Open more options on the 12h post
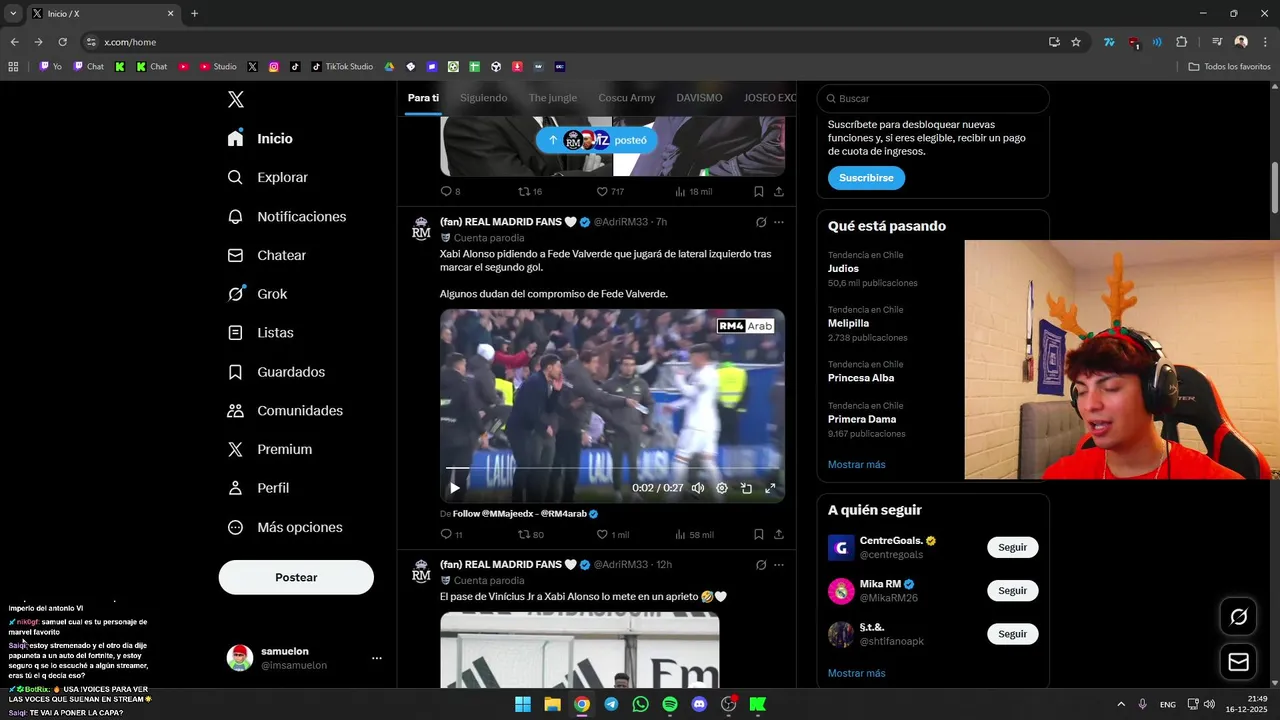 (779, 565)
